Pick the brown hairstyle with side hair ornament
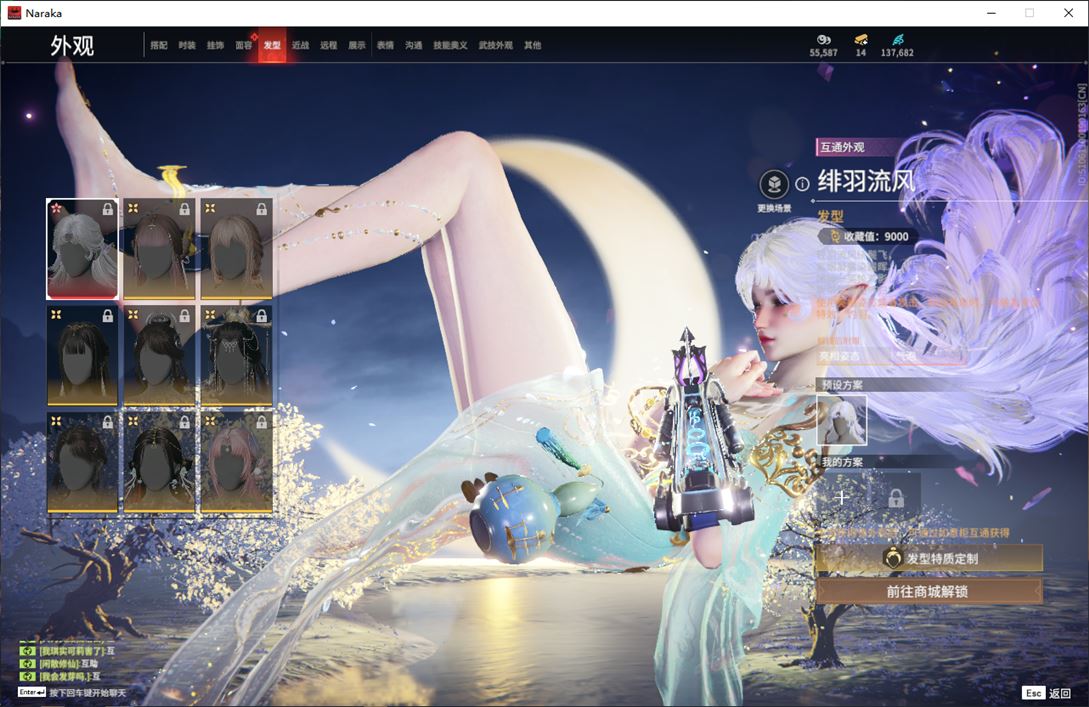Image resolution: width=1089 pixels, height=707 pixels. click(159, 249)
